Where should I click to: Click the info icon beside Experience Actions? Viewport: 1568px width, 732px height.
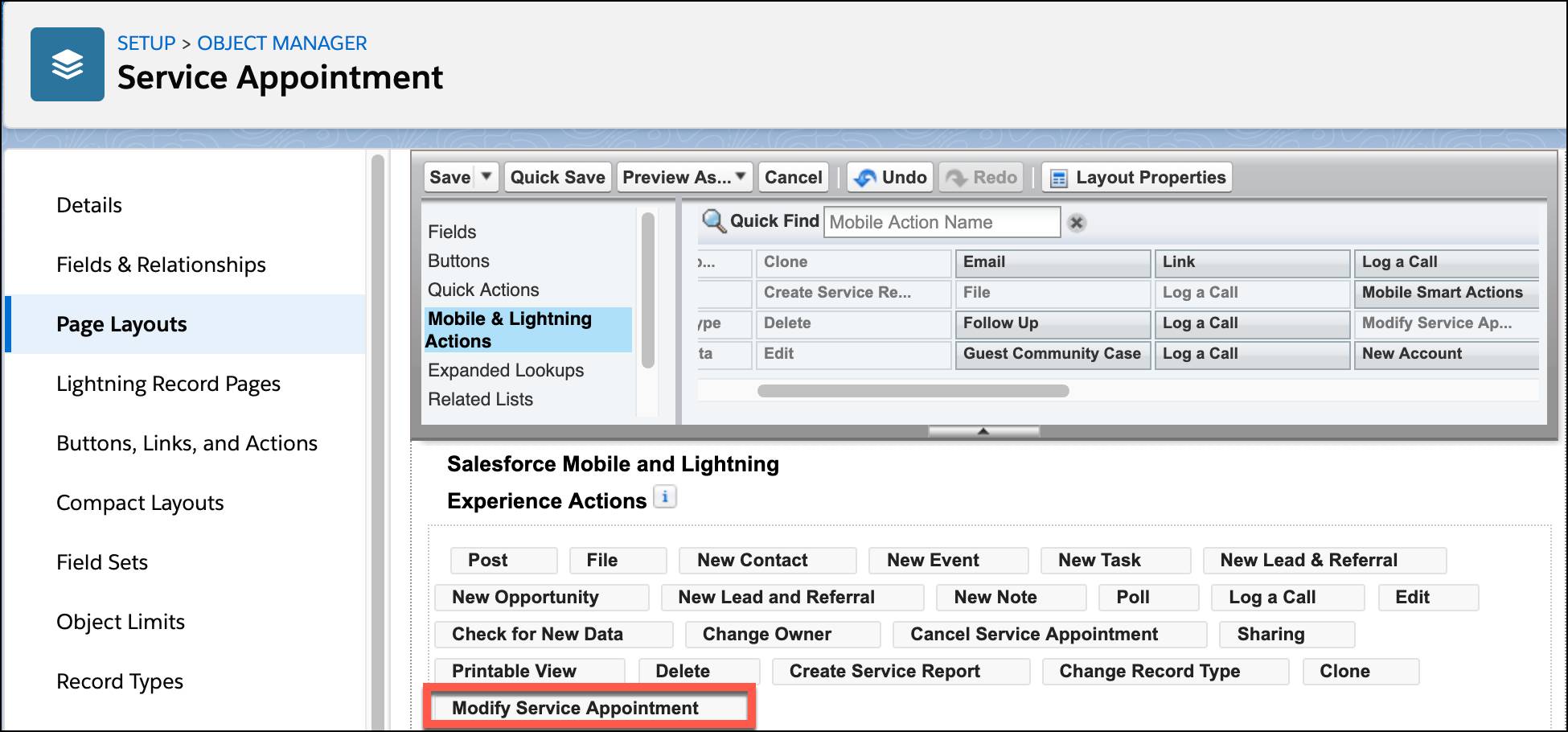click(665, 497)
